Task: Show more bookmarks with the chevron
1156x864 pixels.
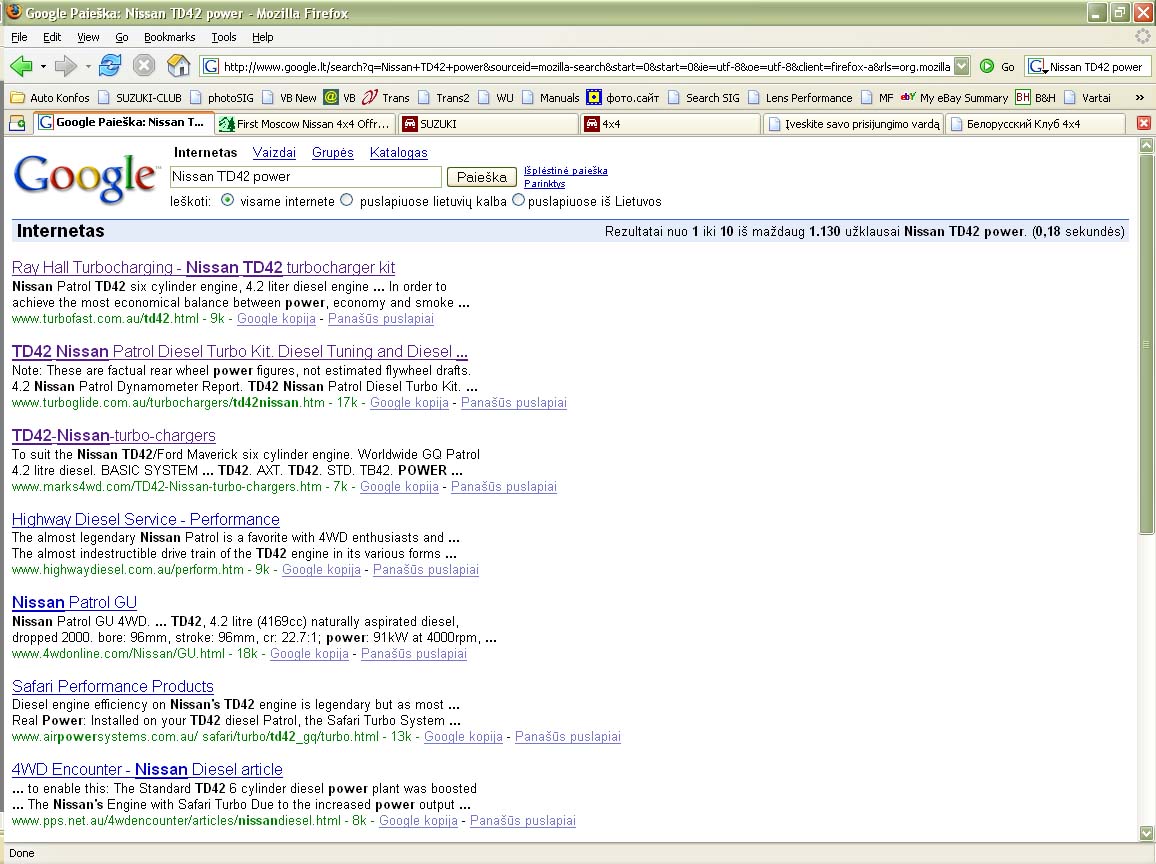Action: pyautogui.click(x=1140, y=97)
